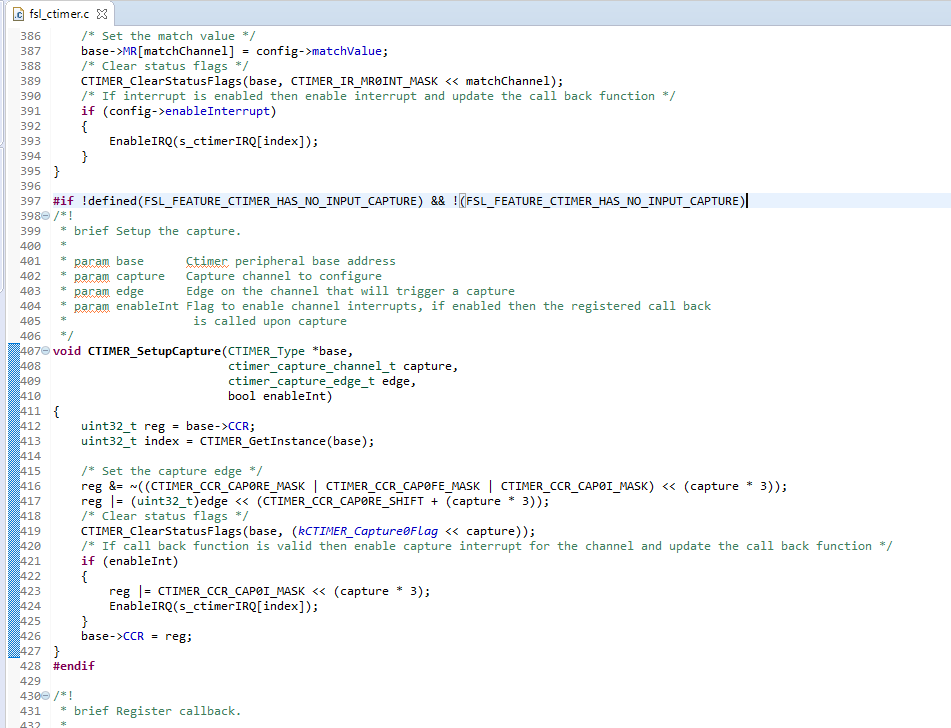Click the misspelled 'Ctimer' word on line 401
951x728 pixels.
[207, 261]
